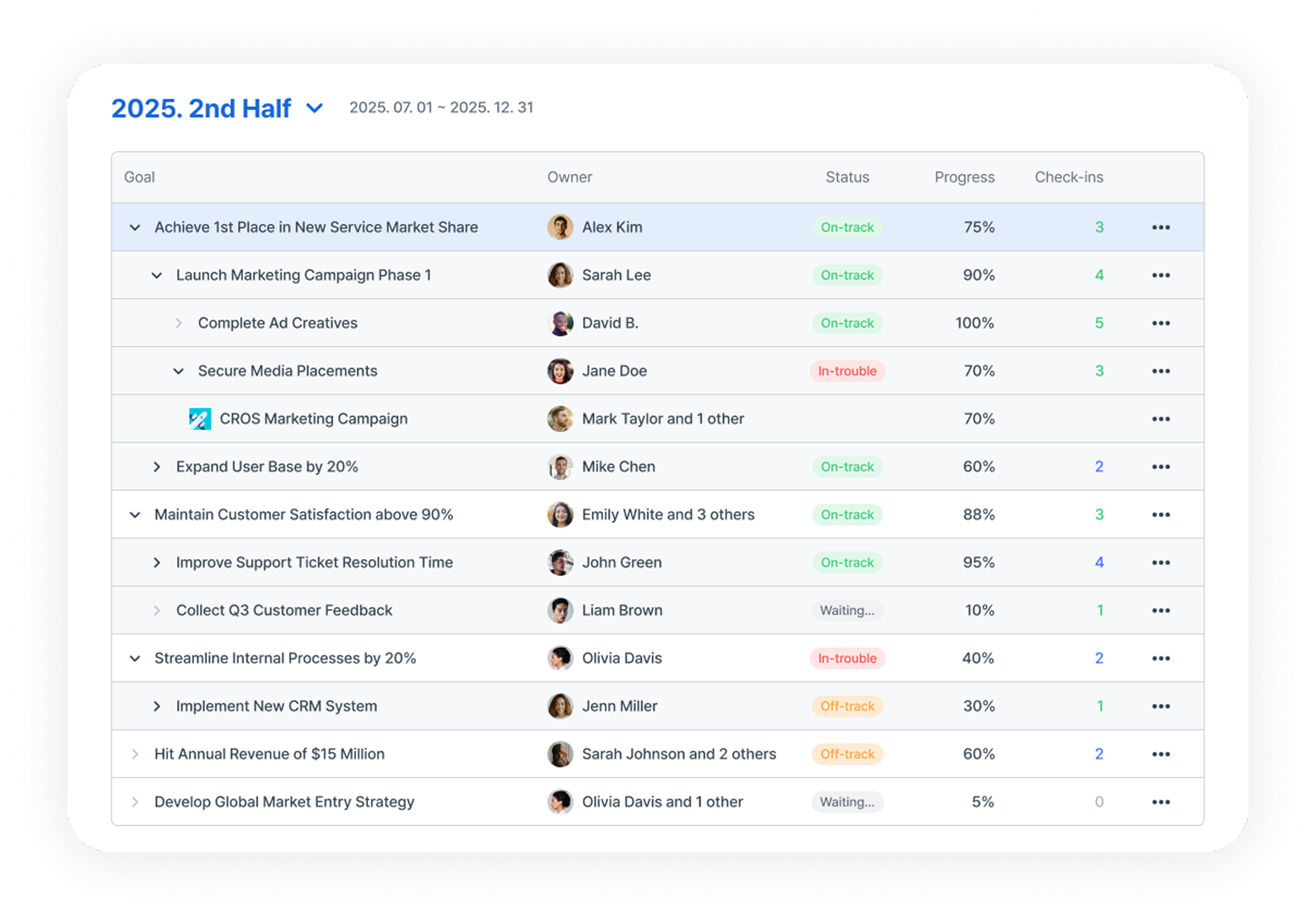
Task: Expand Improve Support Ticket Resolution Time
Action: pyautogui.click(x=157, y=563)
